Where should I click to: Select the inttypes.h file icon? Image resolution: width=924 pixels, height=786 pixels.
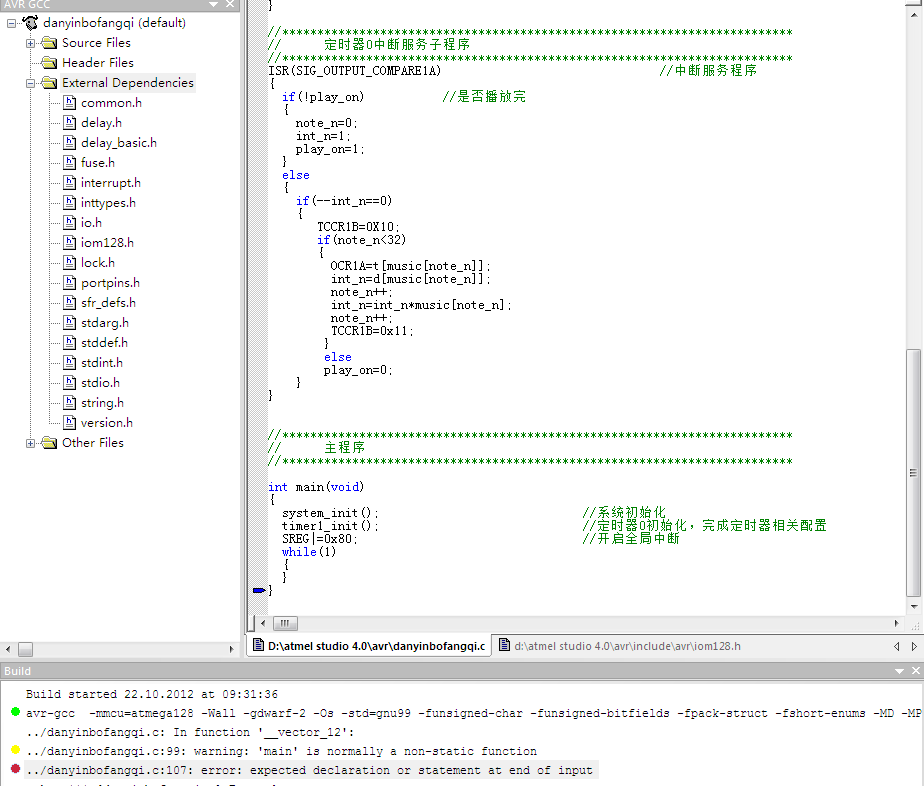70,203
